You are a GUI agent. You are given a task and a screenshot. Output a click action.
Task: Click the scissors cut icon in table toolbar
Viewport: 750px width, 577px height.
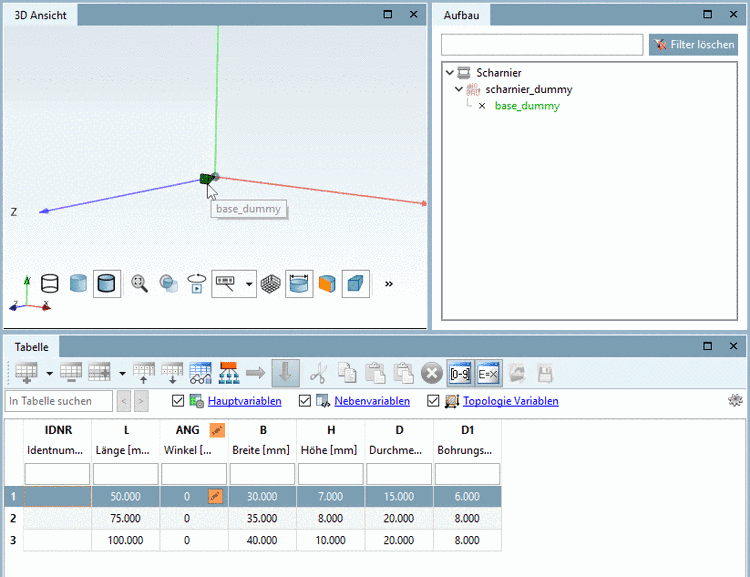[x=318, y=373]
